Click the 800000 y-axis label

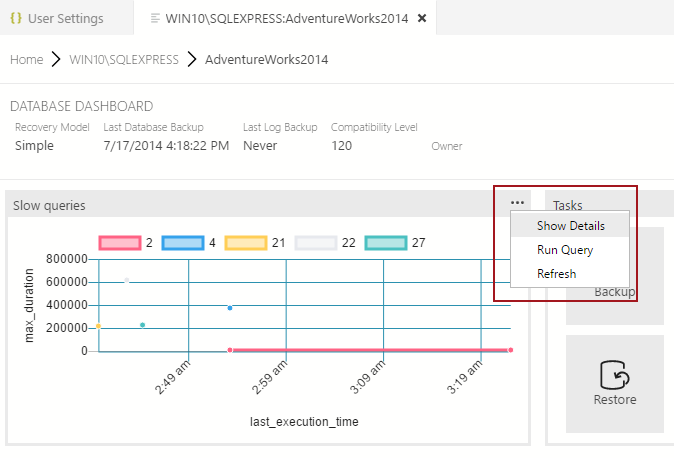[x=67, y=259]
